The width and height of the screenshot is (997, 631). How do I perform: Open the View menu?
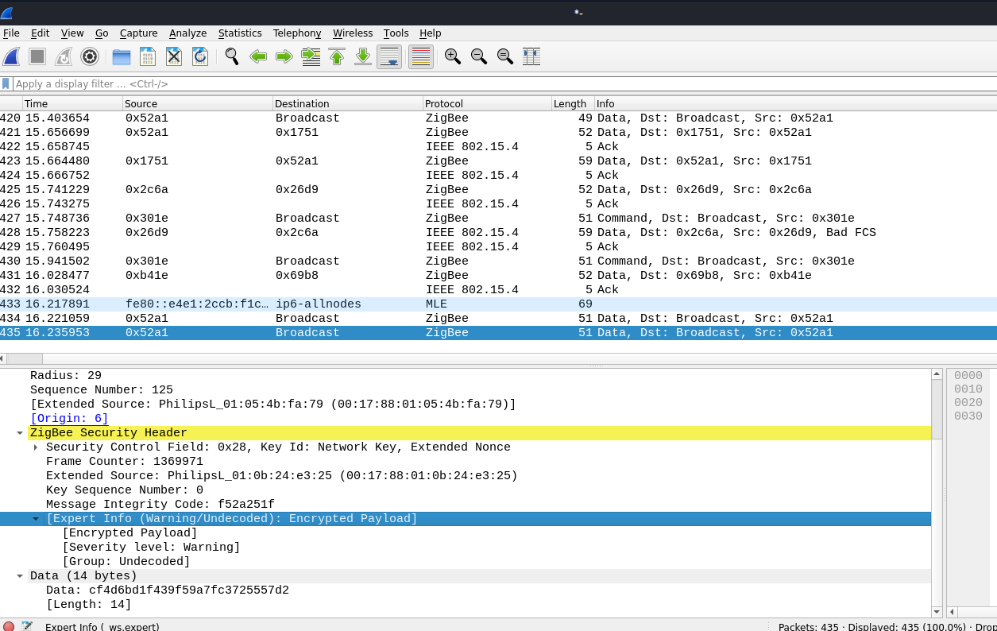pyautogui.click(x=72, y=33)
